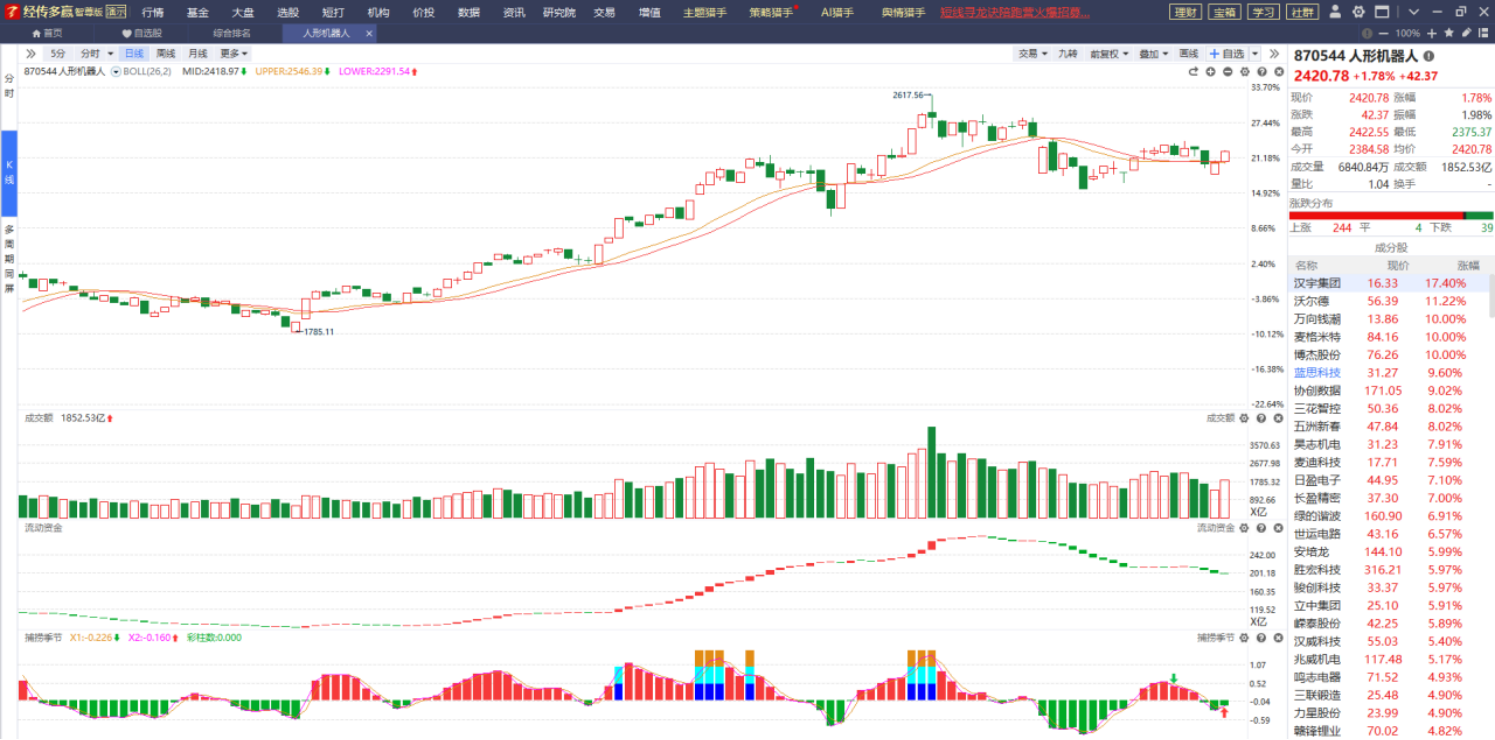Open settings gear in the title bar
This screenshot has width=1495, height=740.
pyautogui.click(x=1358, y=12)
